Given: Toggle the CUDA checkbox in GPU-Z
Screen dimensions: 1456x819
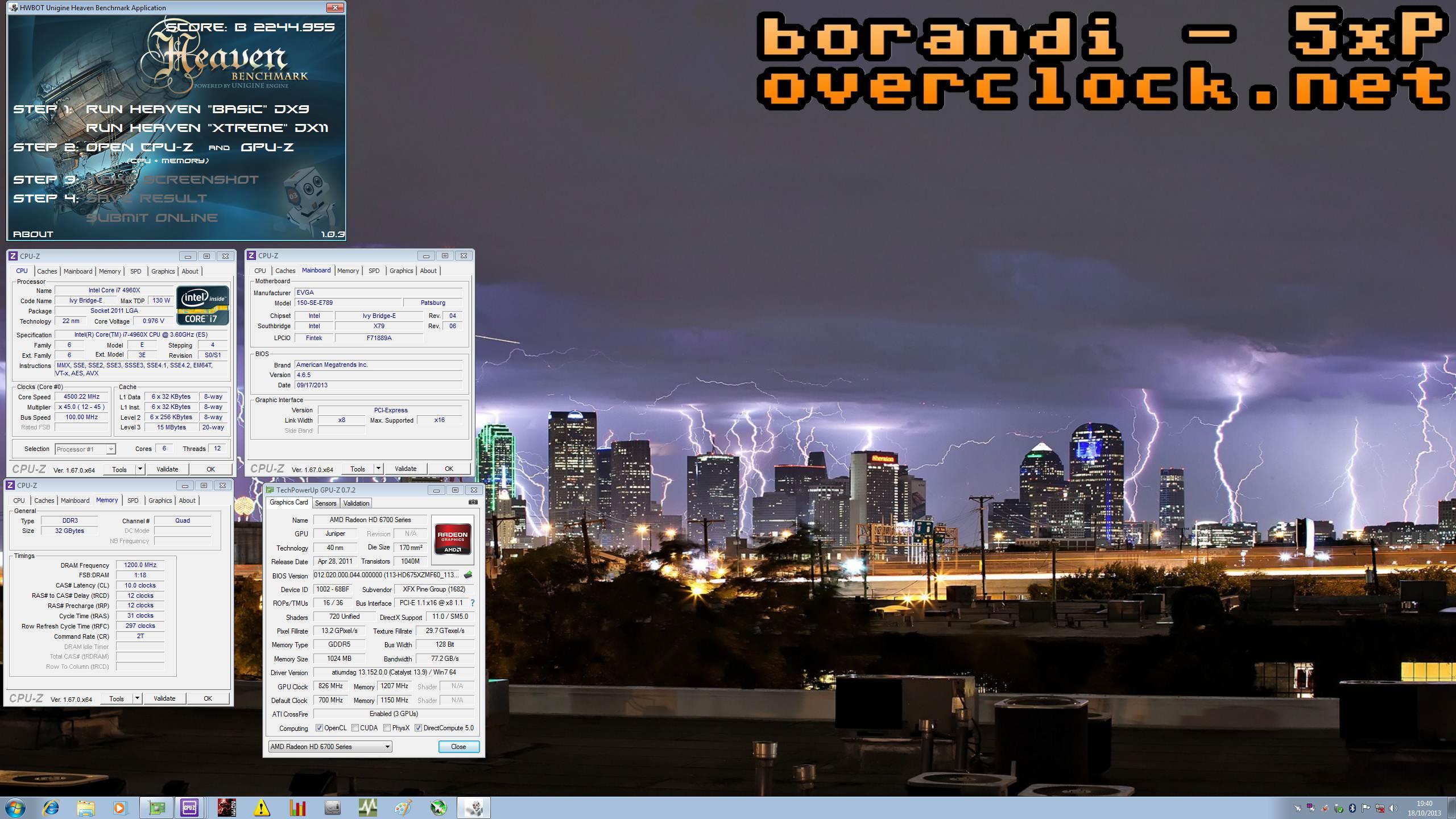Looking at the screenshot, I should click(355, 728).
